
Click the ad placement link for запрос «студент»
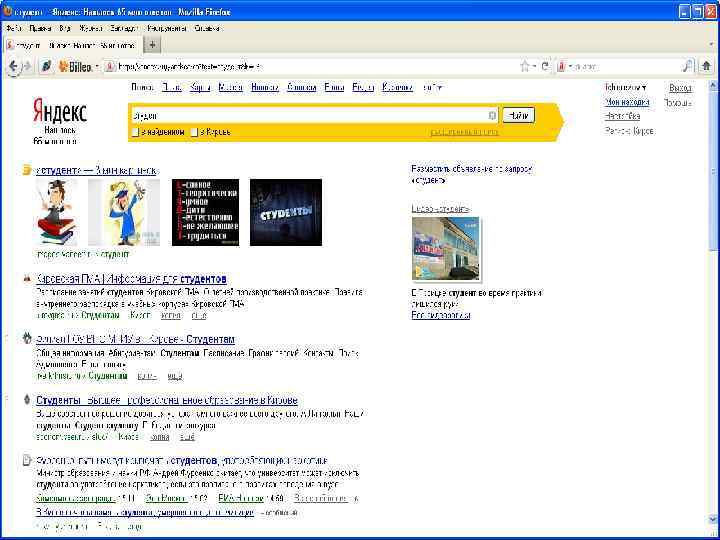point(472,174)
